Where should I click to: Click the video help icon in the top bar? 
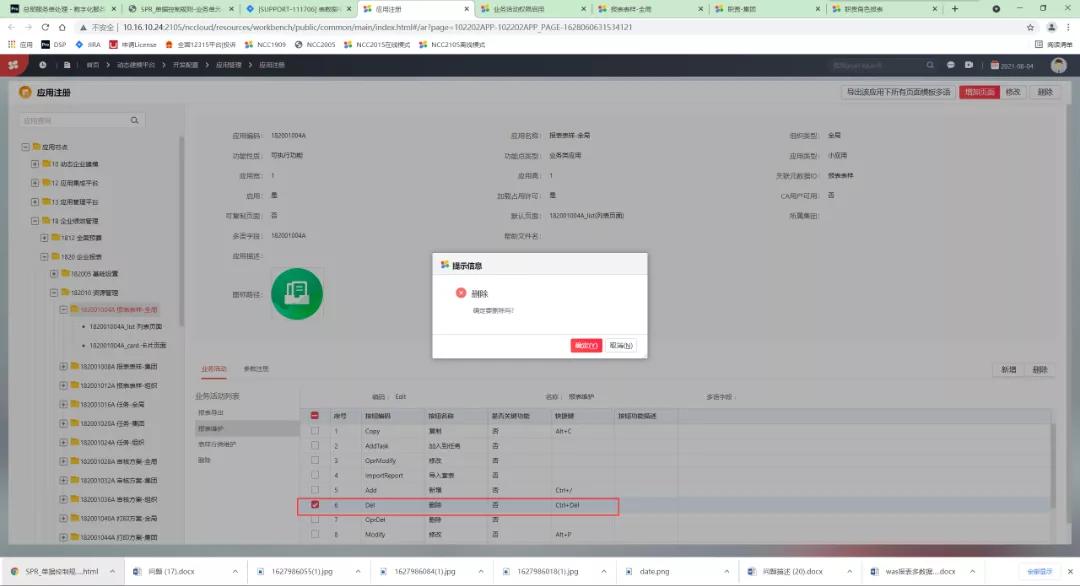point(969,64)
